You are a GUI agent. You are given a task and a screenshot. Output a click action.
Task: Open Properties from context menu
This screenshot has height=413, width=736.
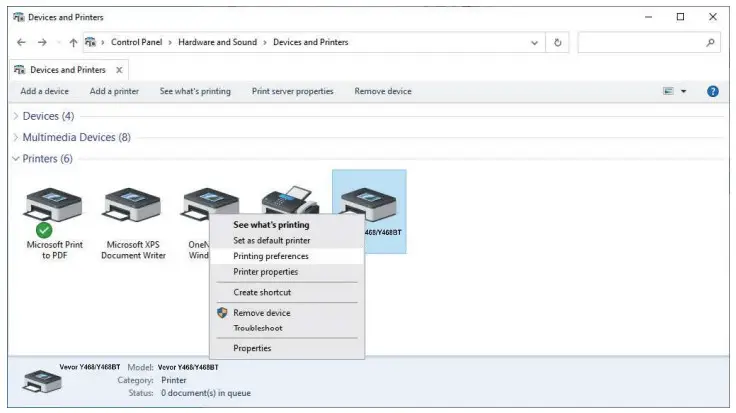286,348
